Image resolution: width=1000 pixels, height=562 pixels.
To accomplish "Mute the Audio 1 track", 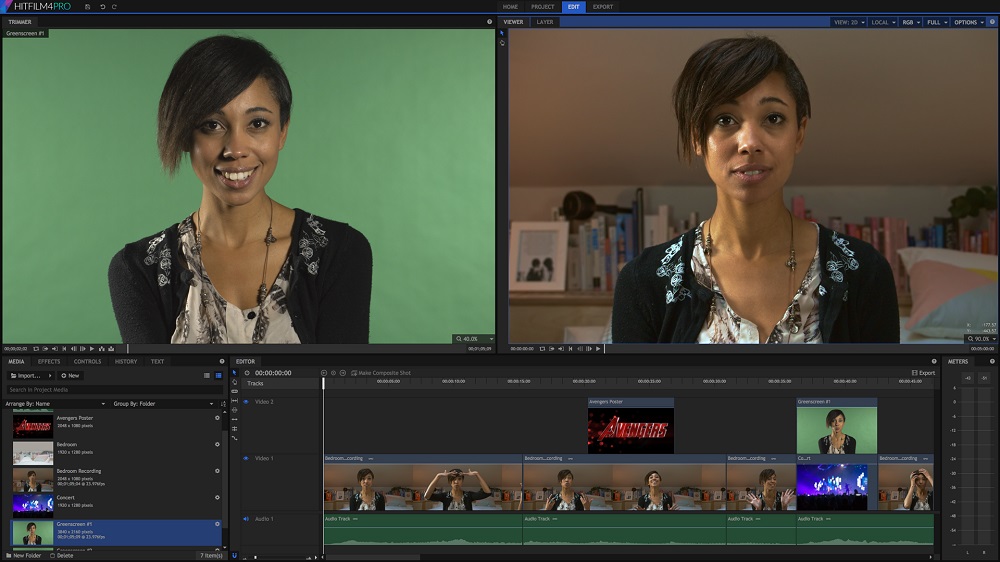I will [246, 519].
